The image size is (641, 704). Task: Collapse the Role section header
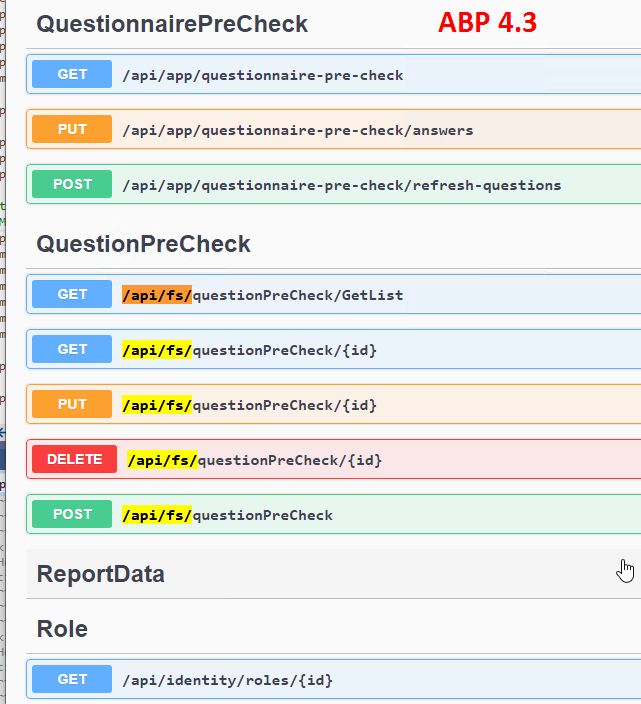[x=62, y=629]
